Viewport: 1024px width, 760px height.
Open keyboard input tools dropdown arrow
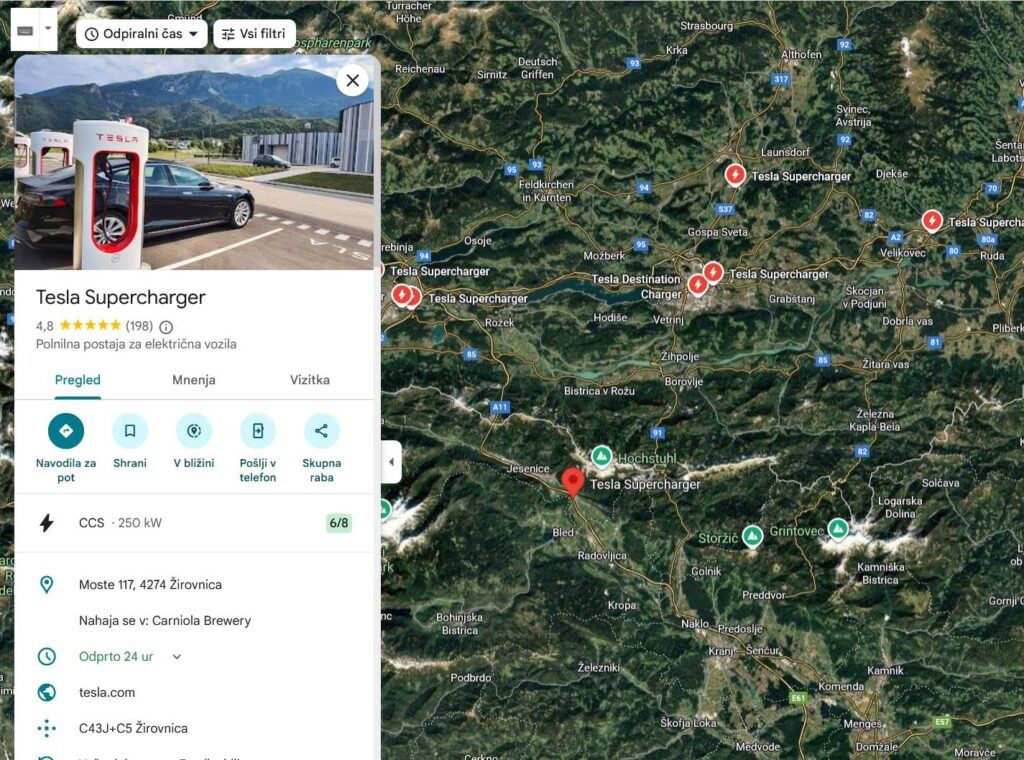pos(48,29)
